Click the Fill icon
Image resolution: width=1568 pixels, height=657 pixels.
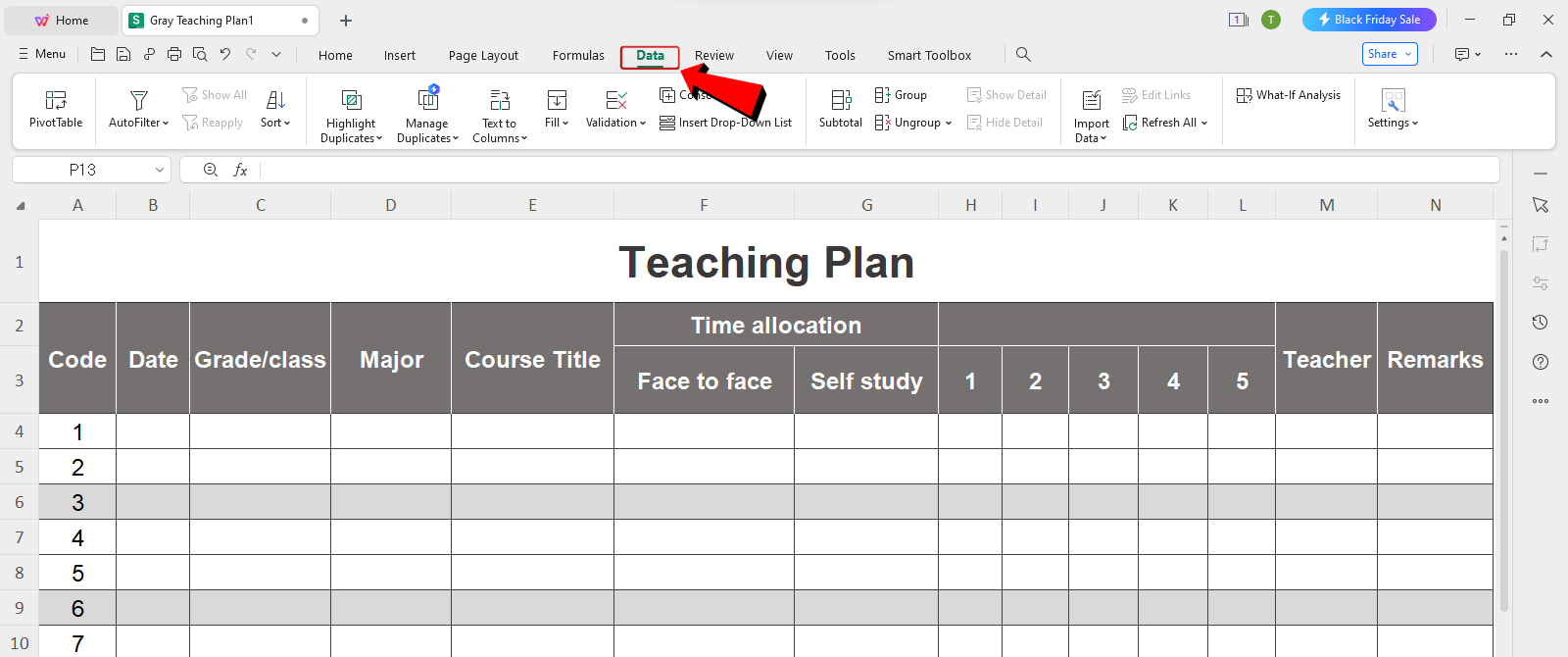pyautogui.click(x=557, y=100)
